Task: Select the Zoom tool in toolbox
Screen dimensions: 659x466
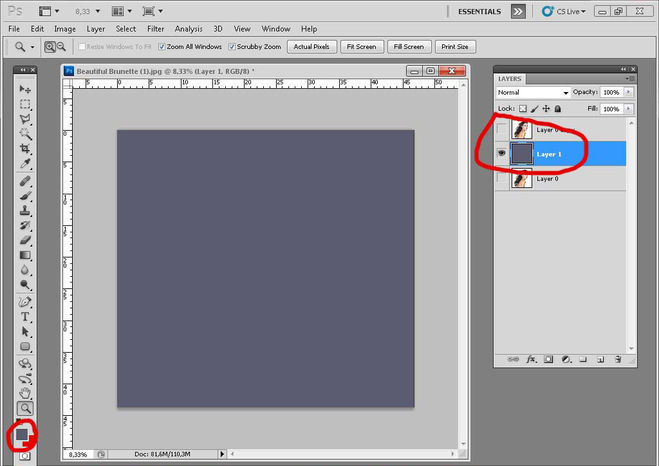Action: click(26, 408)
